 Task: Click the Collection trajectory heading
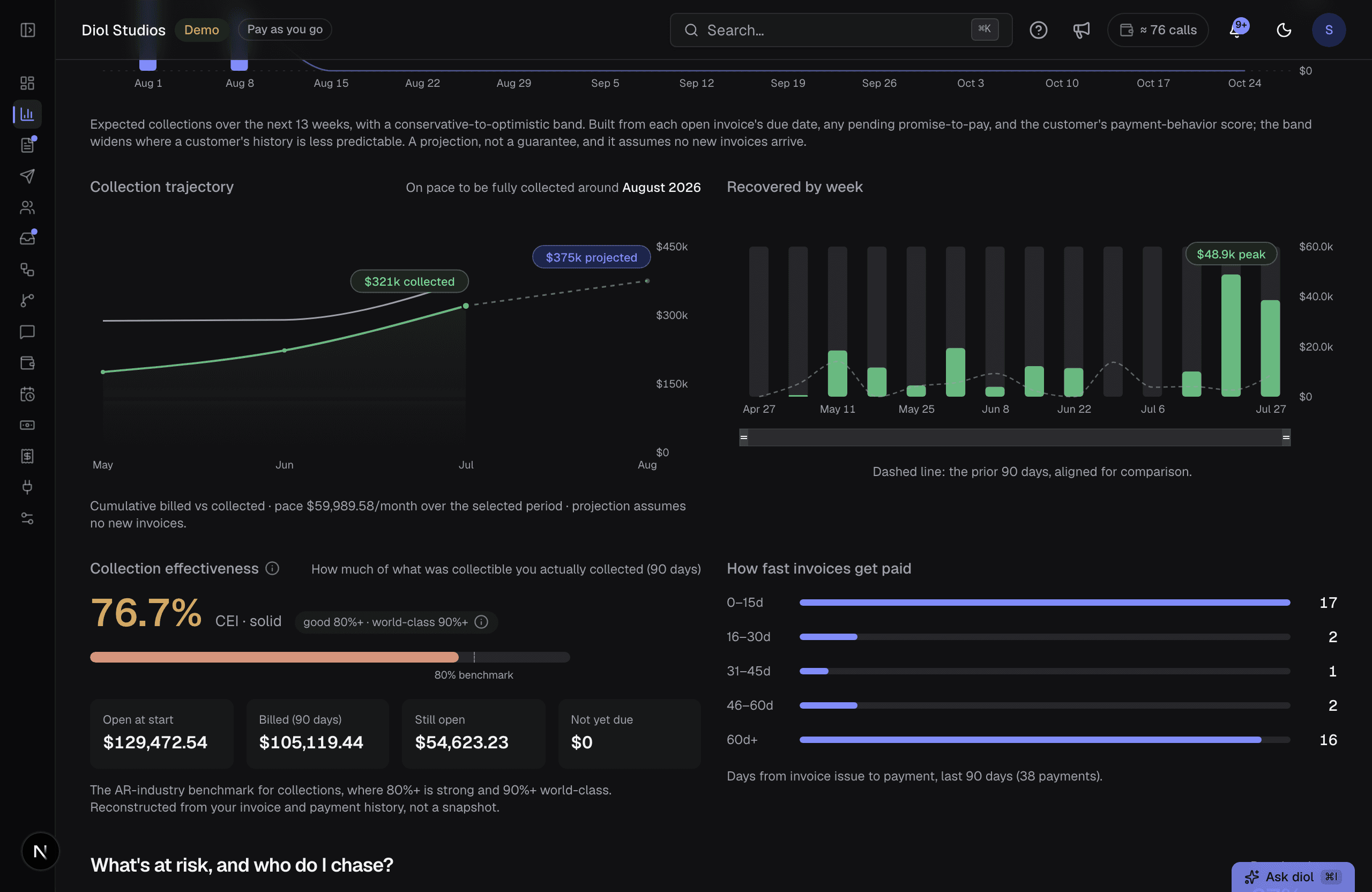pos(162,187)
